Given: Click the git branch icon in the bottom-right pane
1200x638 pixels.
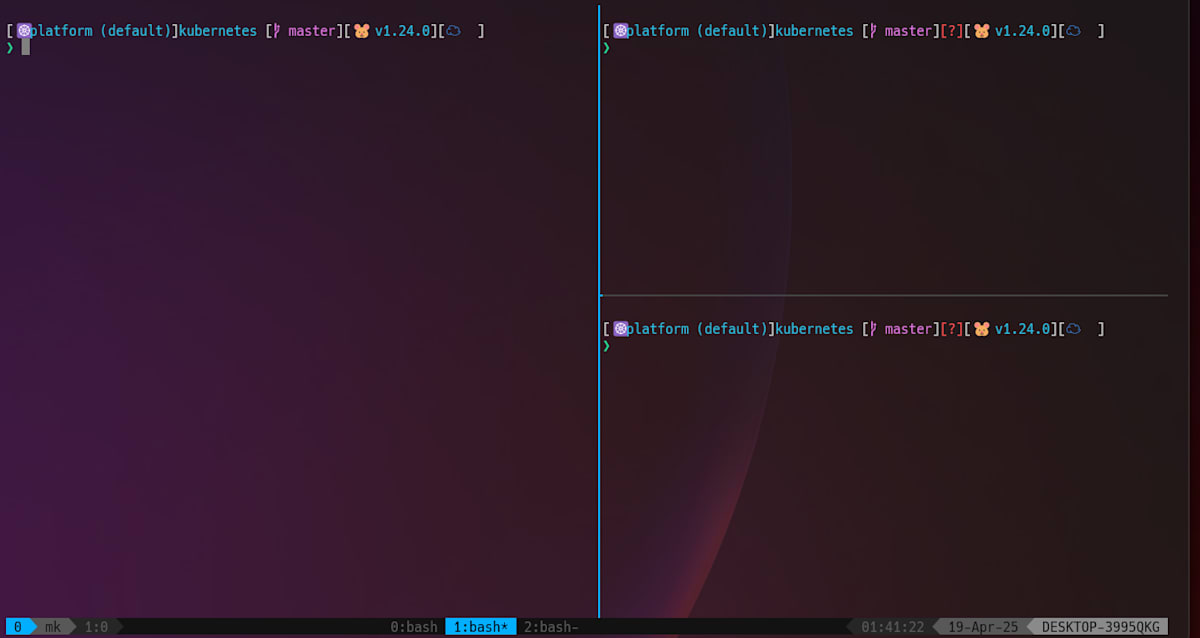Looking at the screenshot, I should (873, 328).
